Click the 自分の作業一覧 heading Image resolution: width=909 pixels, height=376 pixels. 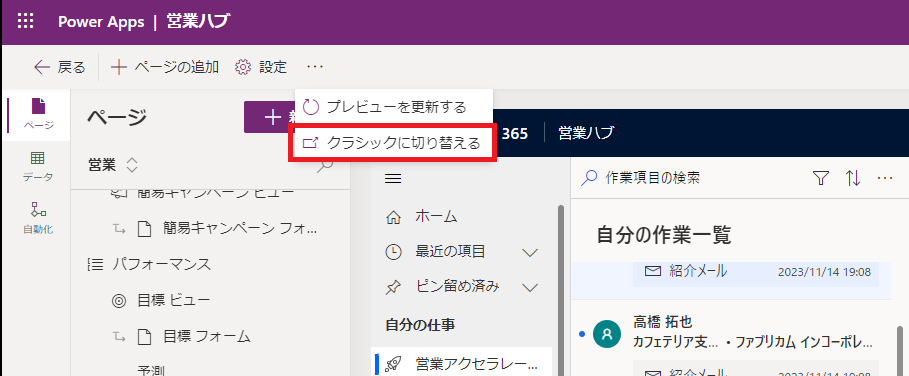coord(664,235)
